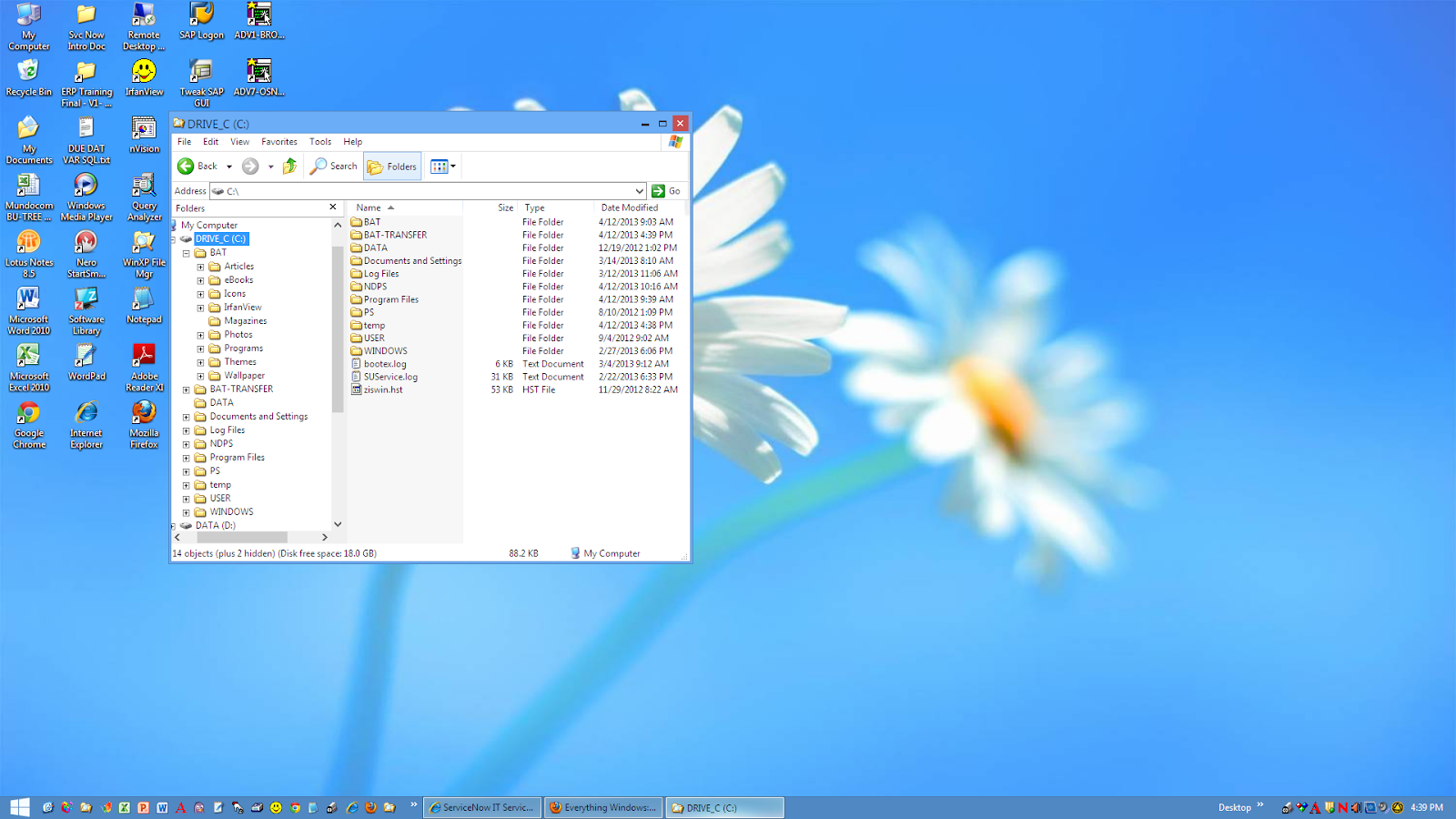Image resolution: width=1456 pixels, height=819 pixels.
Task: Open the Back button history dropdown arrow
Action: coord(228,167)
